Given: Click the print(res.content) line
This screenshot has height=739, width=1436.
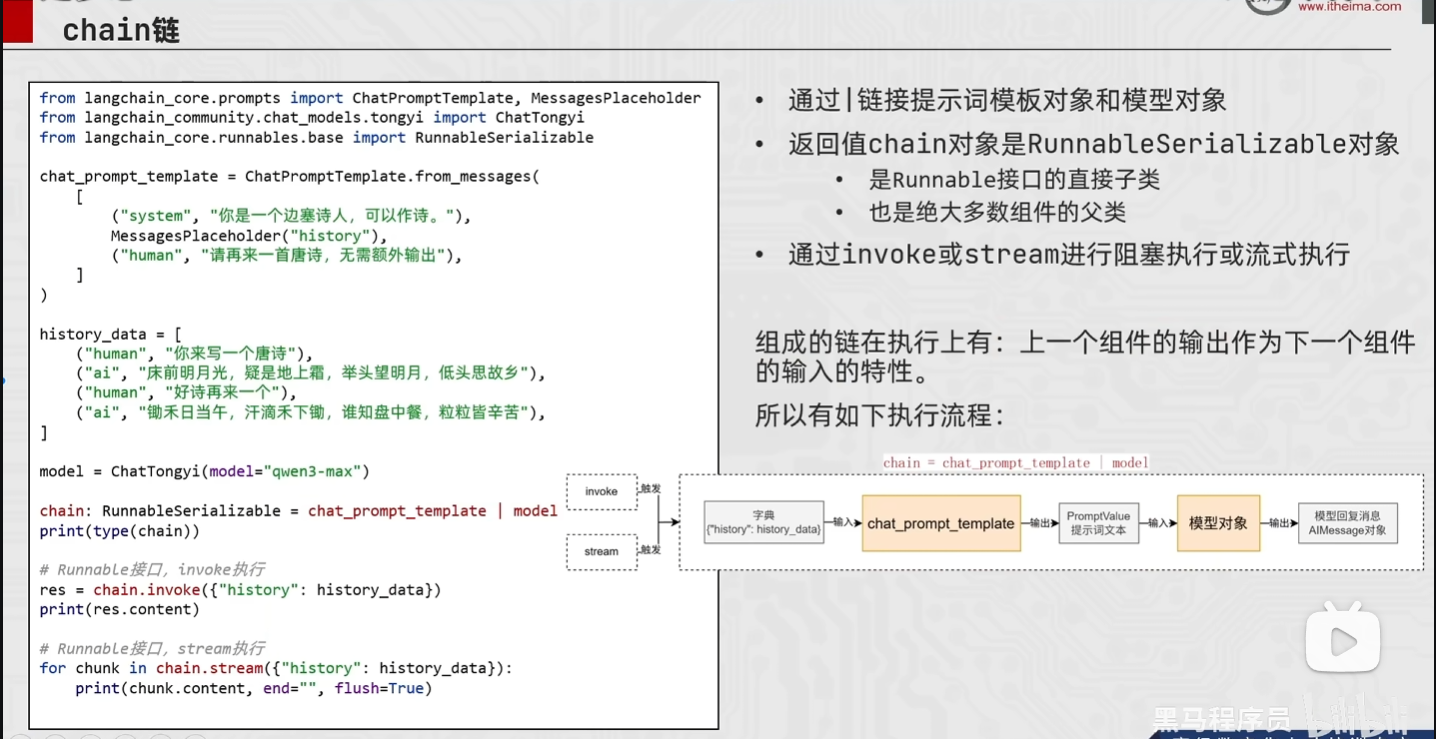Looking at the screenshot, I should pos(120,609).
